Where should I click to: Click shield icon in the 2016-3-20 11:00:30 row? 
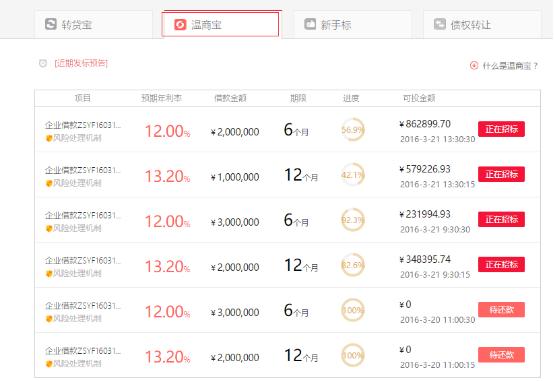pyautogui.click(x=49, y=319)
